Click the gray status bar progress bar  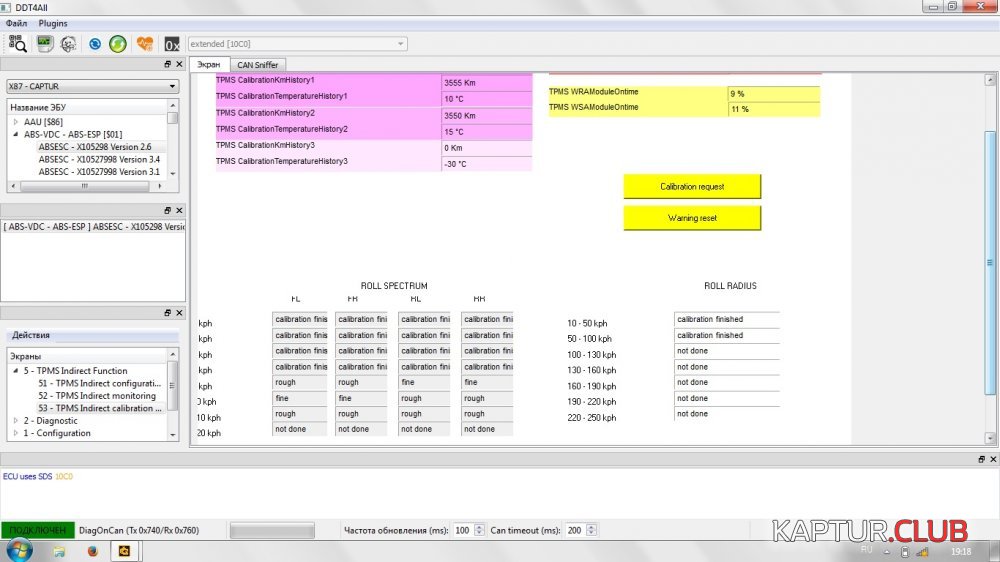coord(272,530)
